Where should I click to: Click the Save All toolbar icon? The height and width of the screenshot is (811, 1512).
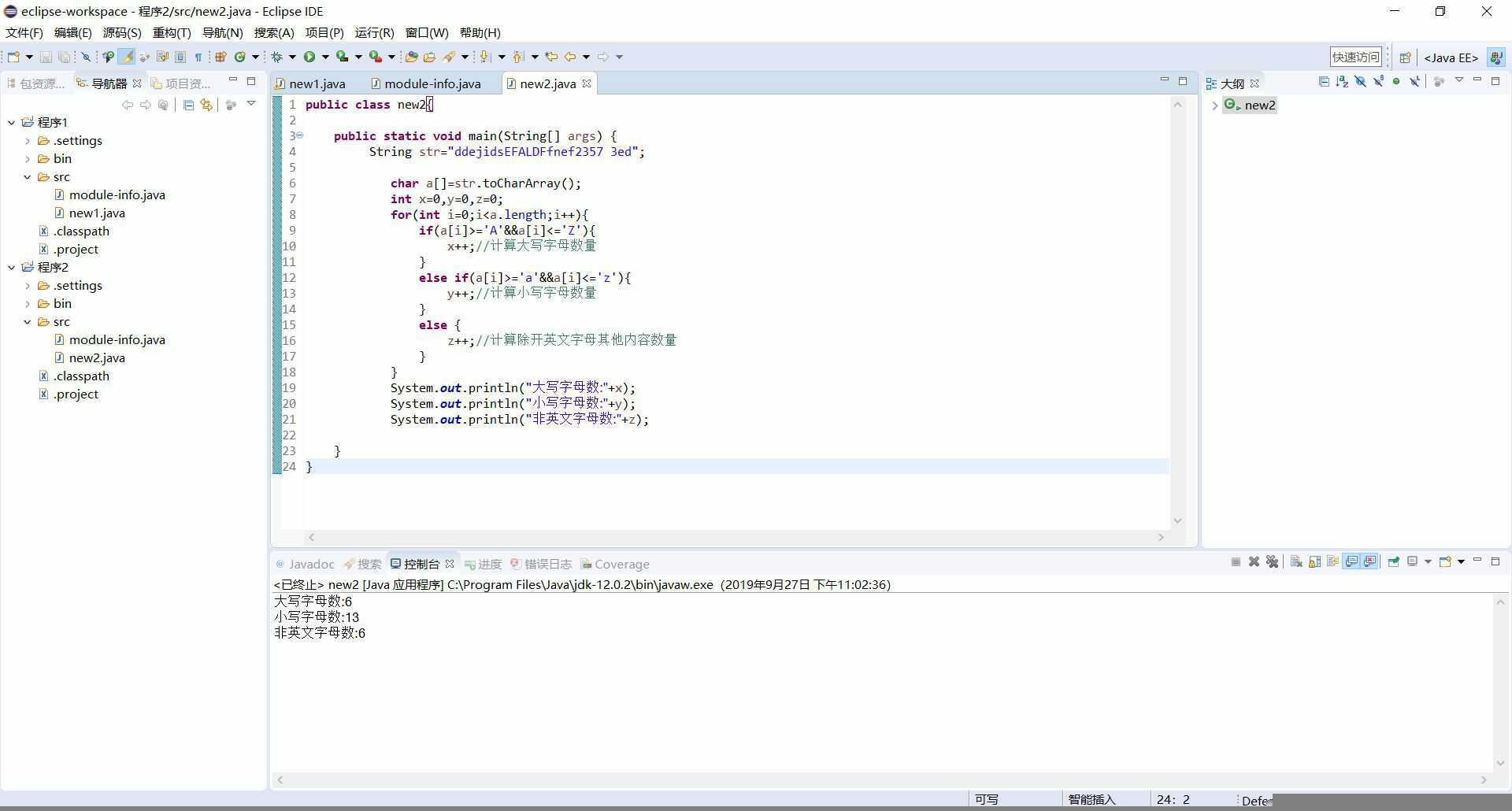(x=65, y=57)
